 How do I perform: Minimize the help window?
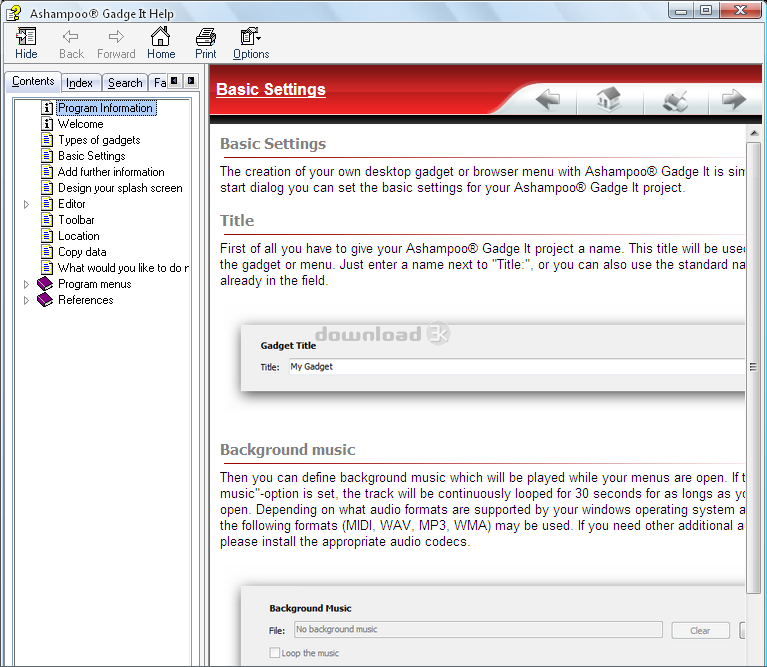(681, 10)
